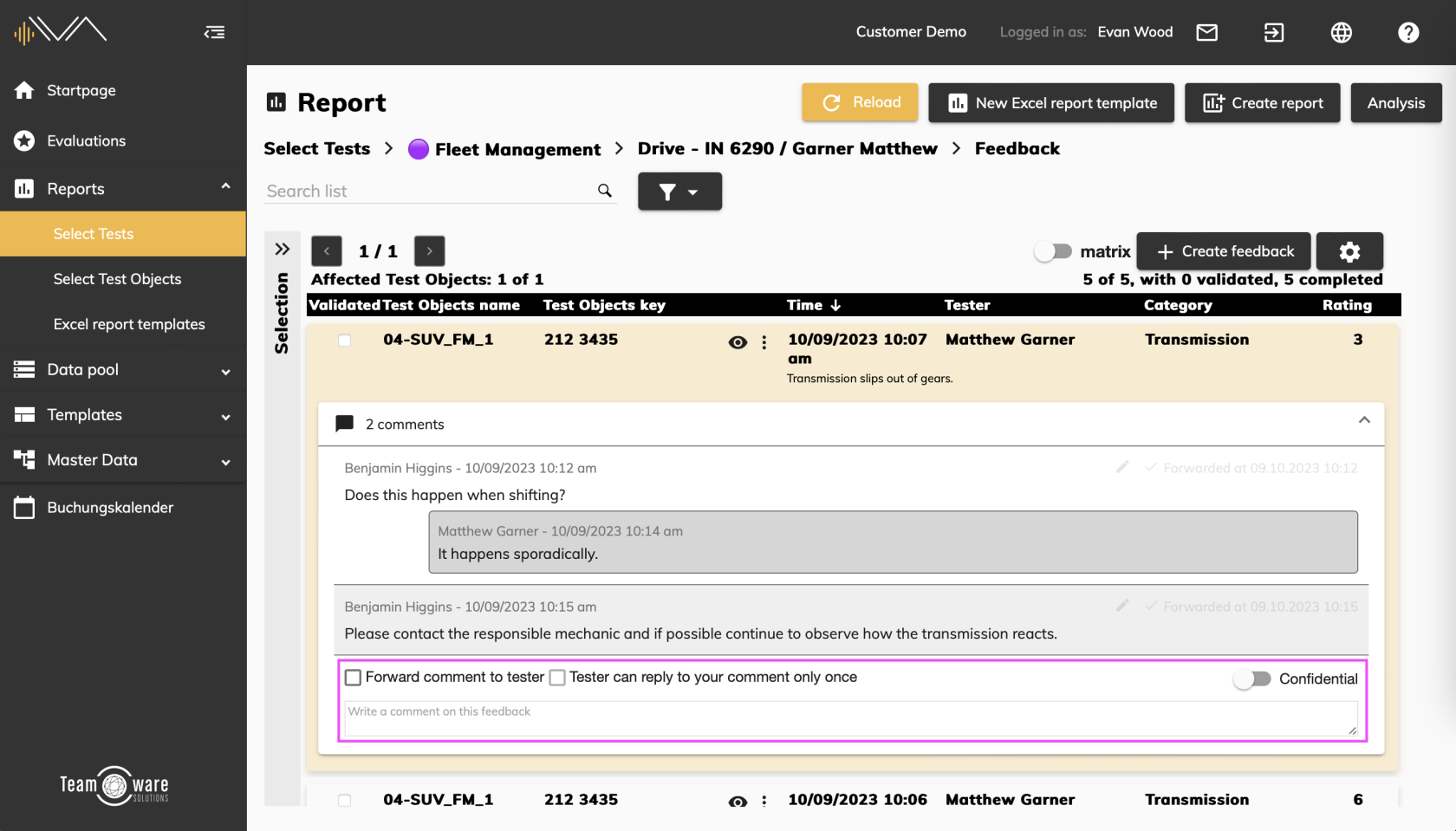The image size is (1456, 831).
Task: Click the Select Tests breadcrumb
Action: click(x=316, y=149)
